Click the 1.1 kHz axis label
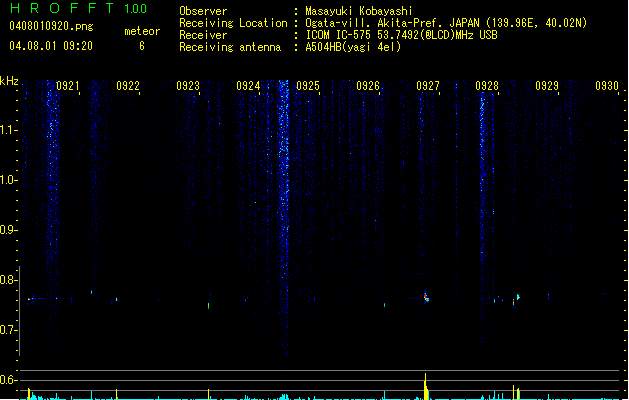The width and height of the screenshot is (629, 400). [x=7, y=130]
